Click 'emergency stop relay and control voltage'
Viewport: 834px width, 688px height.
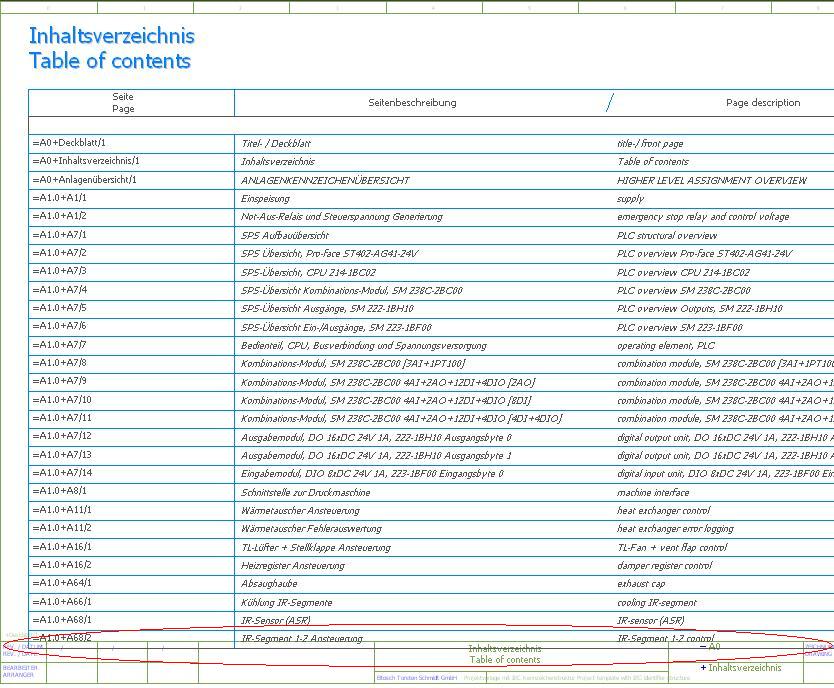pyautogui.click(x=703, y=217)
